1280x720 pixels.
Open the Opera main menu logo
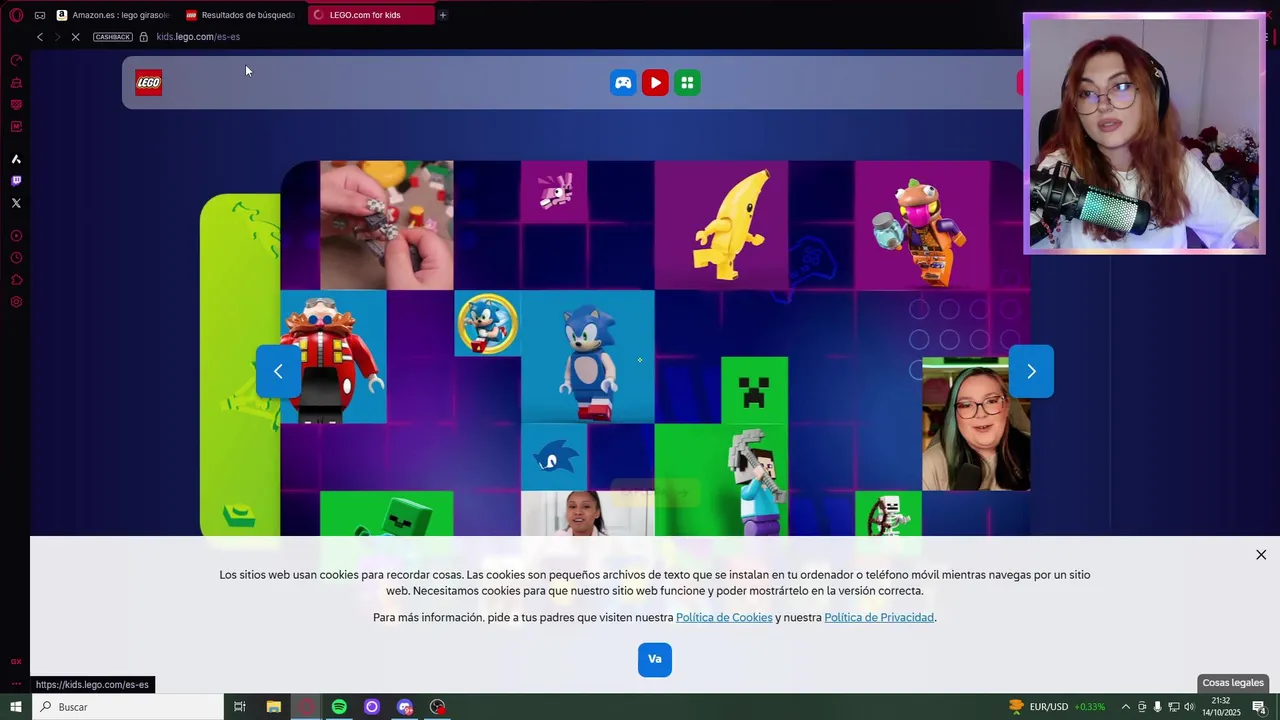click(x=16, y=15)
